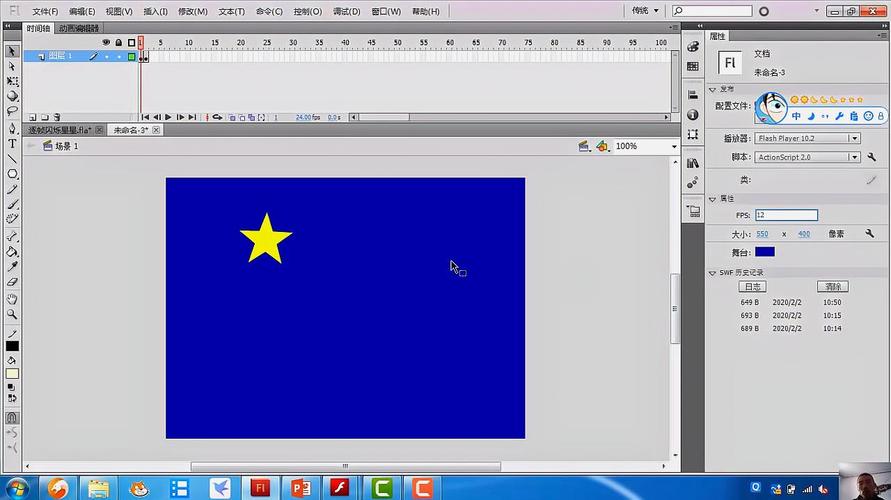Image resolution: width=891 pixels, height=500 pixels.
Task: Select the Zoom magnifier tool
Action: pyautogui.click(x=11, y=314)
